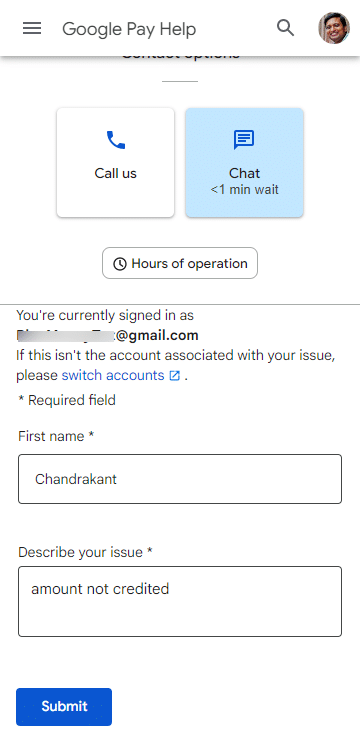This screenshot has height=740, width=360.
Task: Click the phone icon in Call us card
Action: [116, 140]
